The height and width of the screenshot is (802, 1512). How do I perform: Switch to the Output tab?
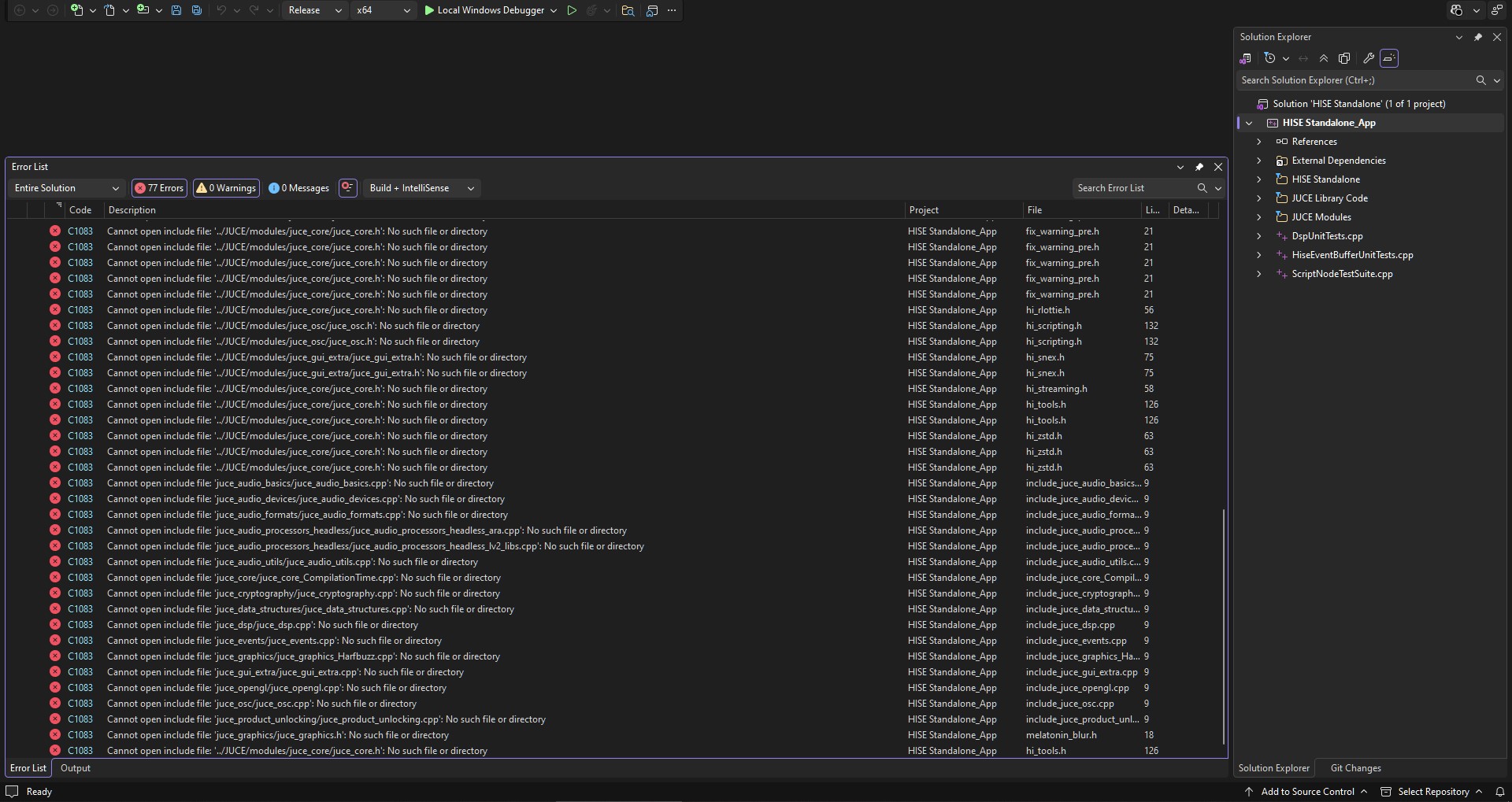pyautogui.click(x=76, y=768)
